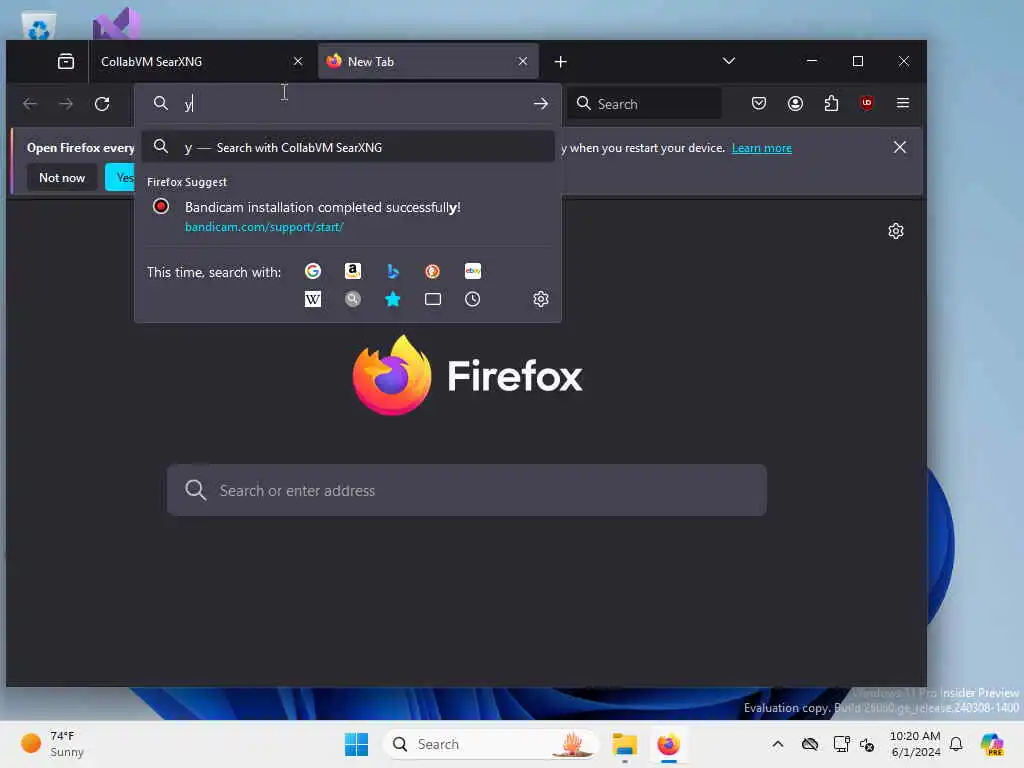
Task: Click the Not now button
Action: tap(62, 178)
